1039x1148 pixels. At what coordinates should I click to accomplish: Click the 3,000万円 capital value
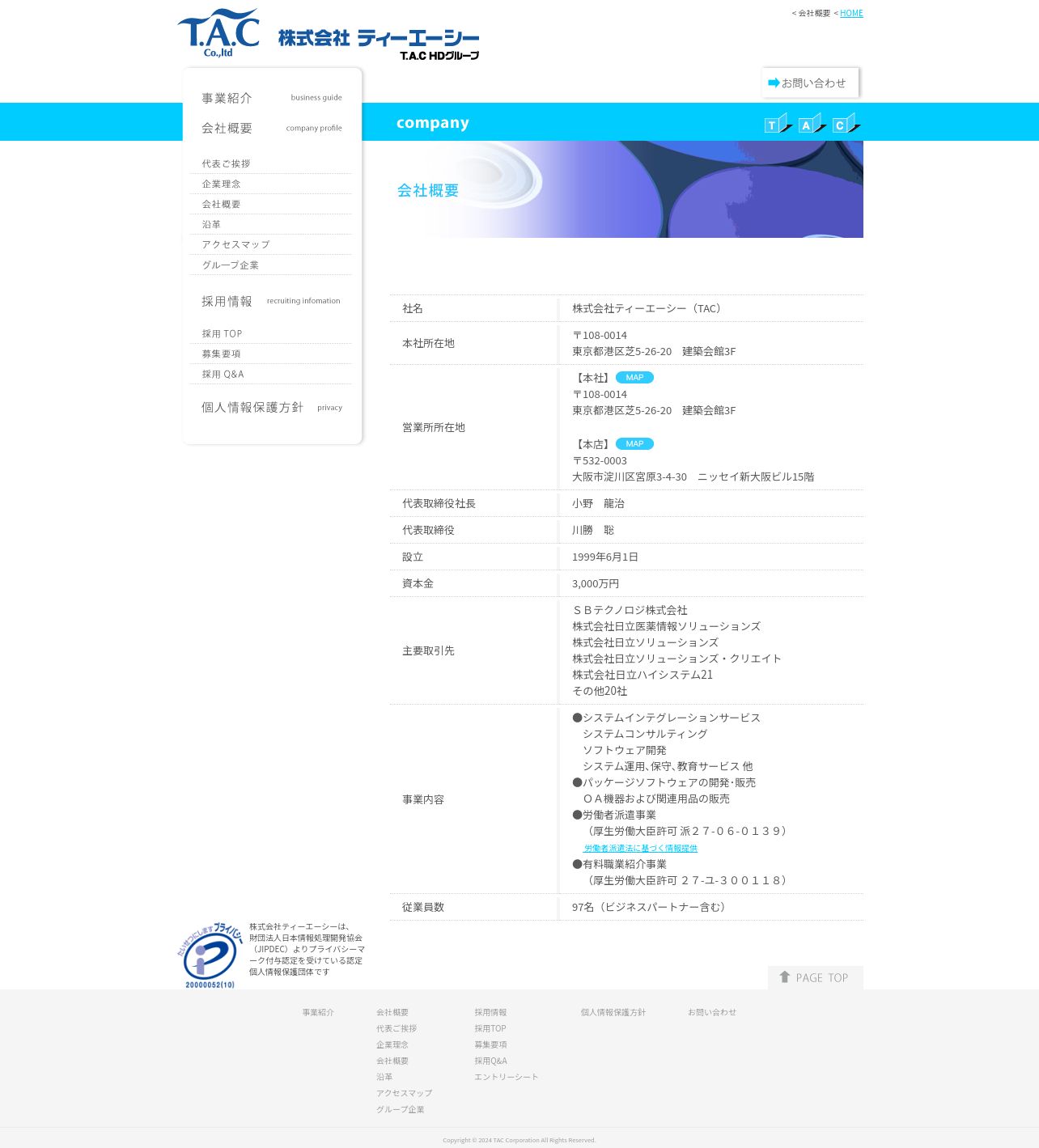[596, 583]
